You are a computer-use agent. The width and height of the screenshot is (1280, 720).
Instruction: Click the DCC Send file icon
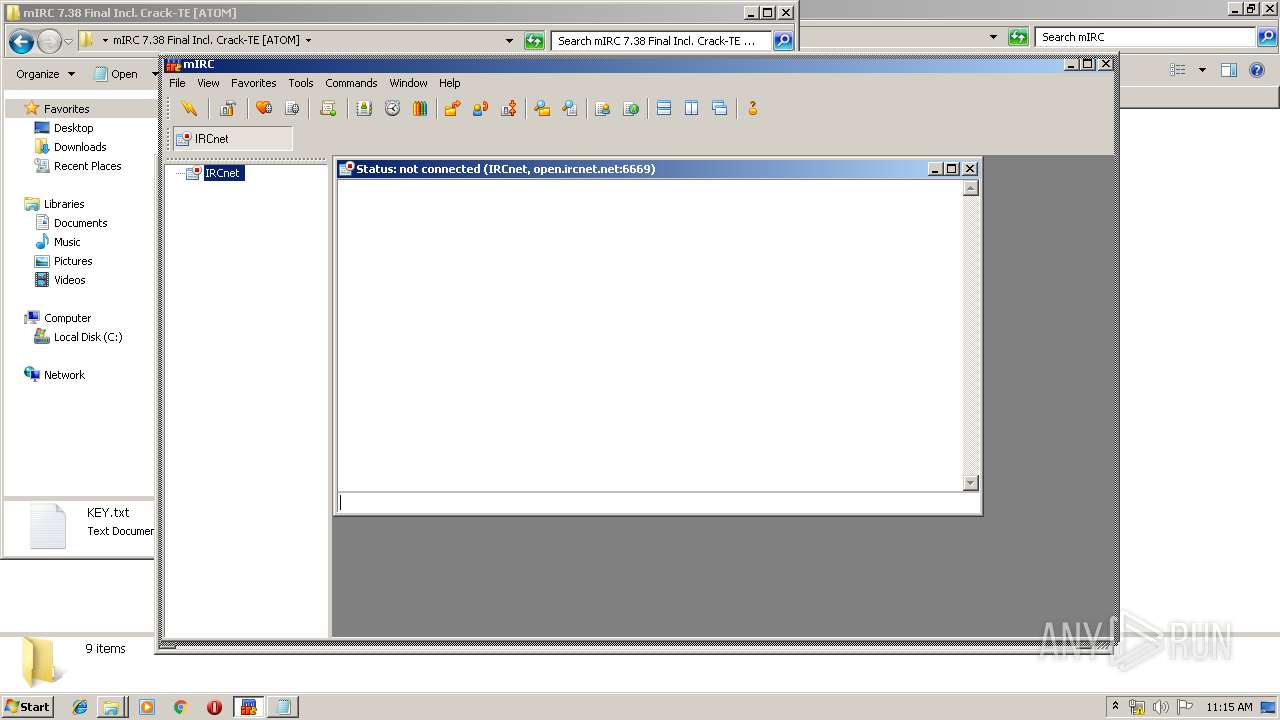(452, 108)
